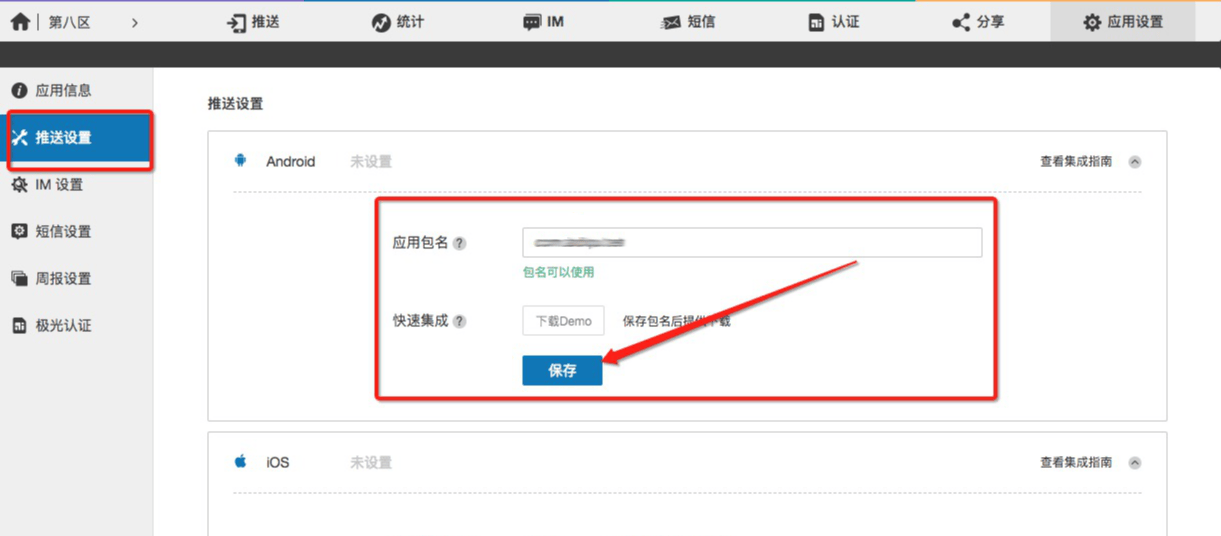The image size is (1221, 536).
Task: Open 短信设置 in the sidebar
Action: [x=63, y=231]
